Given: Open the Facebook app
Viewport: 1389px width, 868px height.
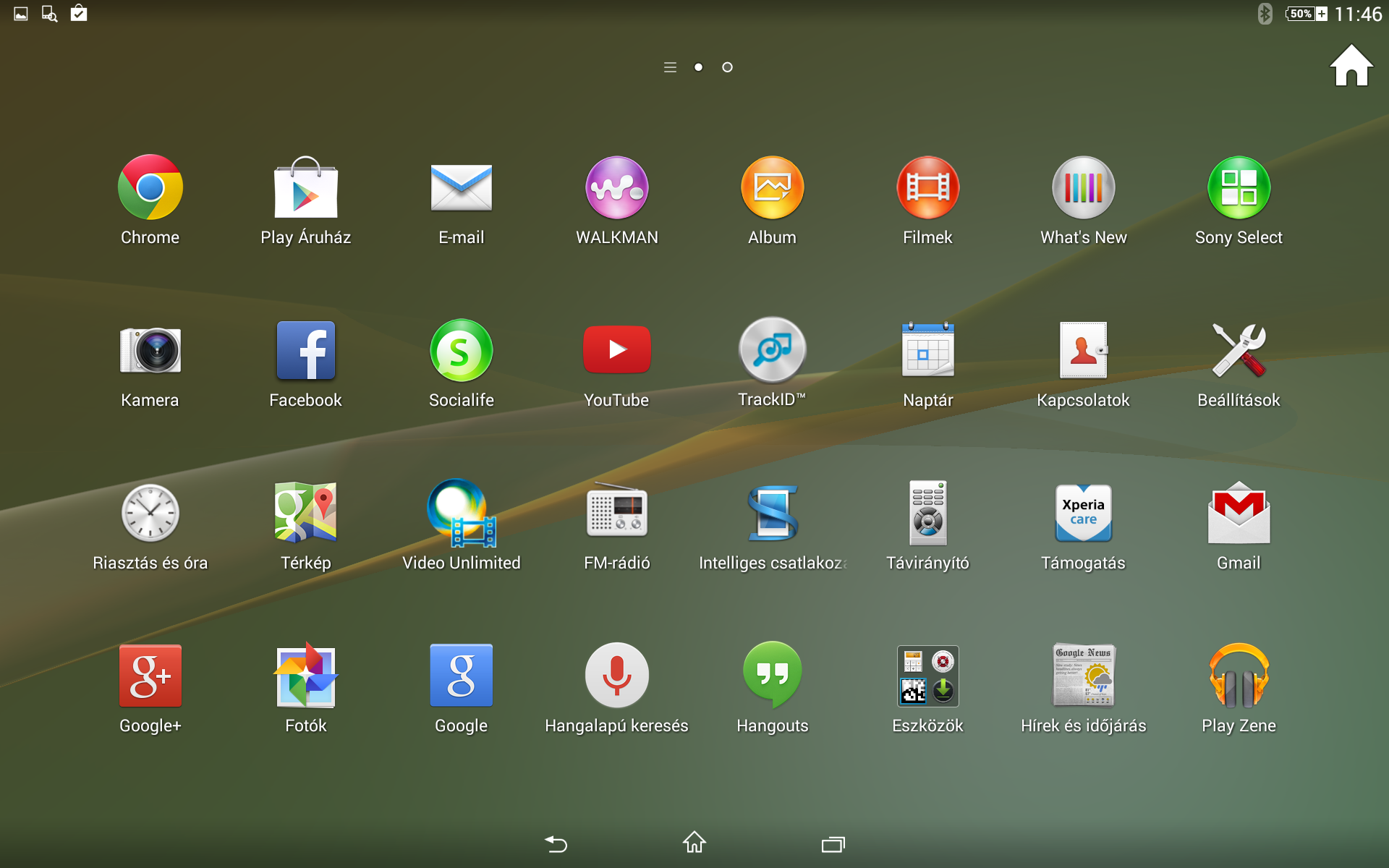Looking at the screenshot, I should pos(306,350).
